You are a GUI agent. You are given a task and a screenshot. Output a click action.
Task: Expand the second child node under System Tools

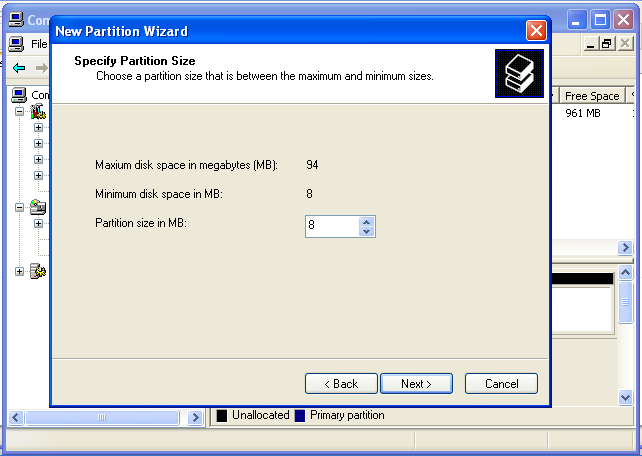pos(38,143)
